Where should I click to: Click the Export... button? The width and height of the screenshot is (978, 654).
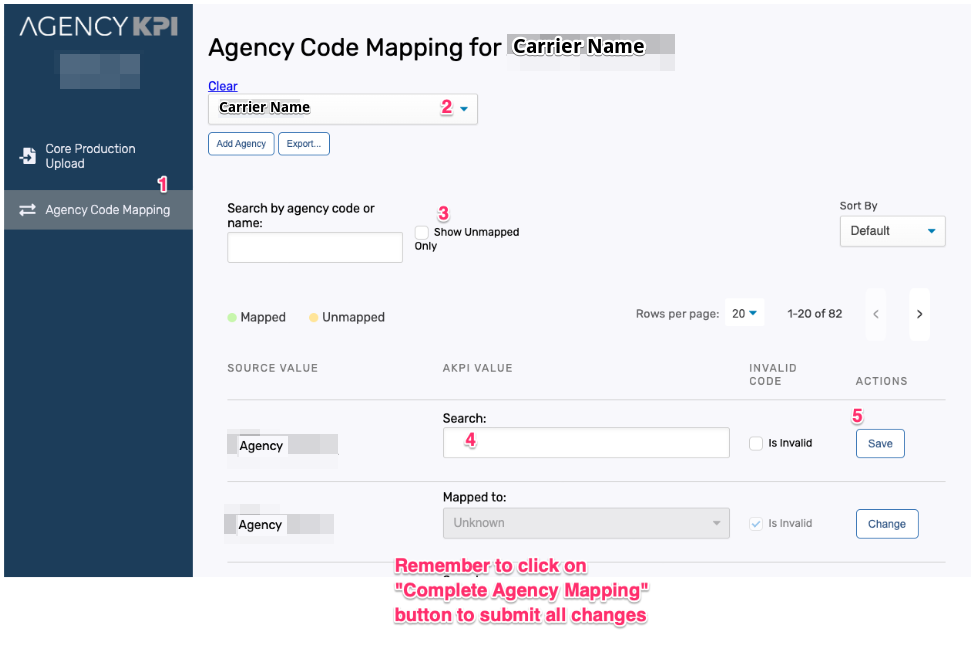[x=304, y=144]
